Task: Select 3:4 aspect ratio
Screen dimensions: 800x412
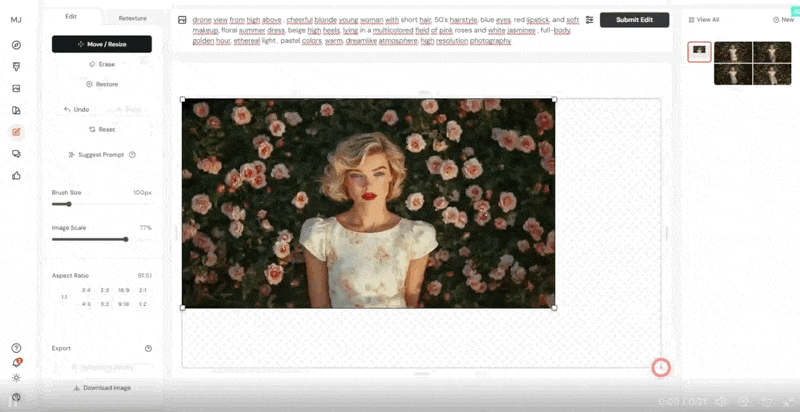Action: coord(86,290)
